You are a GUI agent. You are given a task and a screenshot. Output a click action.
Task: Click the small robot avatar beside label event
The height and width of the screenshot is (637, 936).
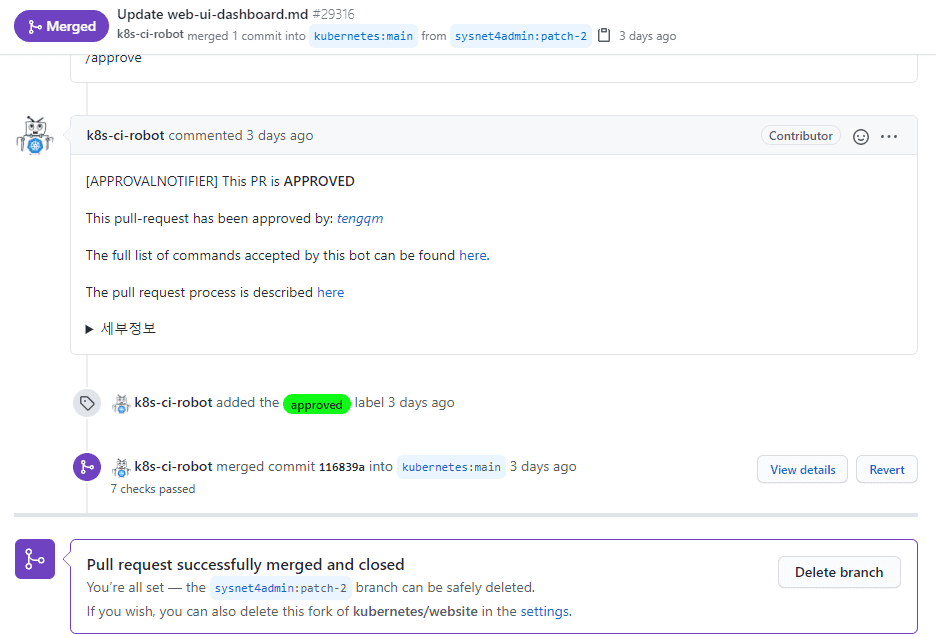click(121, 403)
